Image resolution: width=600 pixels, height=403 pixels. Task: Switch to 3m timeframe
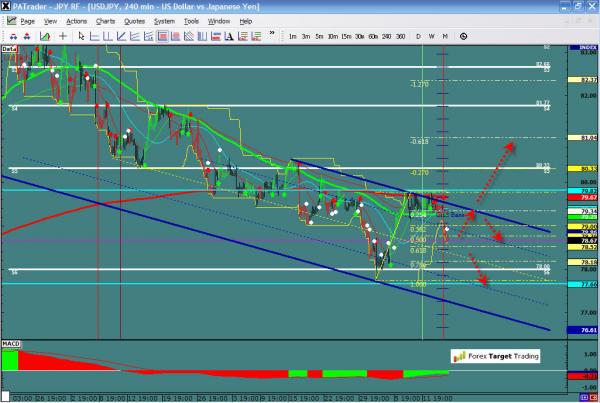point(306,36)
